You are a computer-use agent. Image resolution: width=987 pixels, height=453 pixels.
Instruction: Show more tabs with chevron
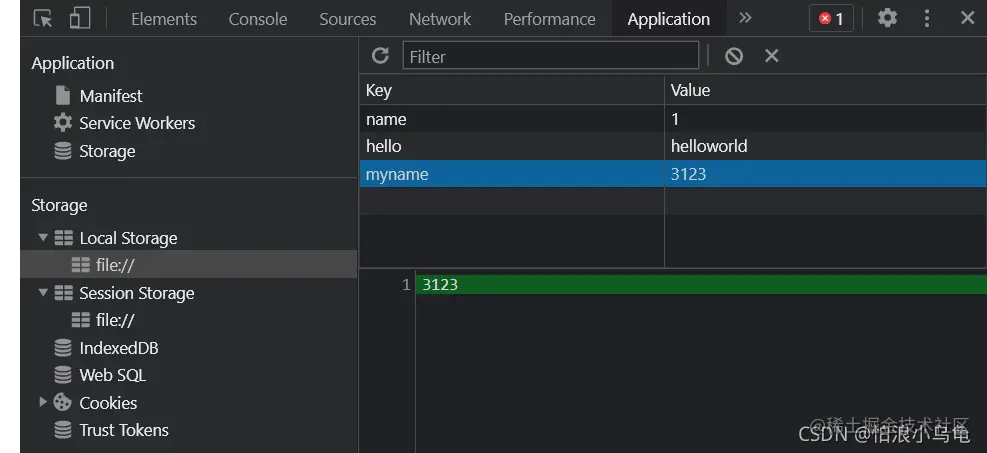pyautogui.click(x=745, y=19)
